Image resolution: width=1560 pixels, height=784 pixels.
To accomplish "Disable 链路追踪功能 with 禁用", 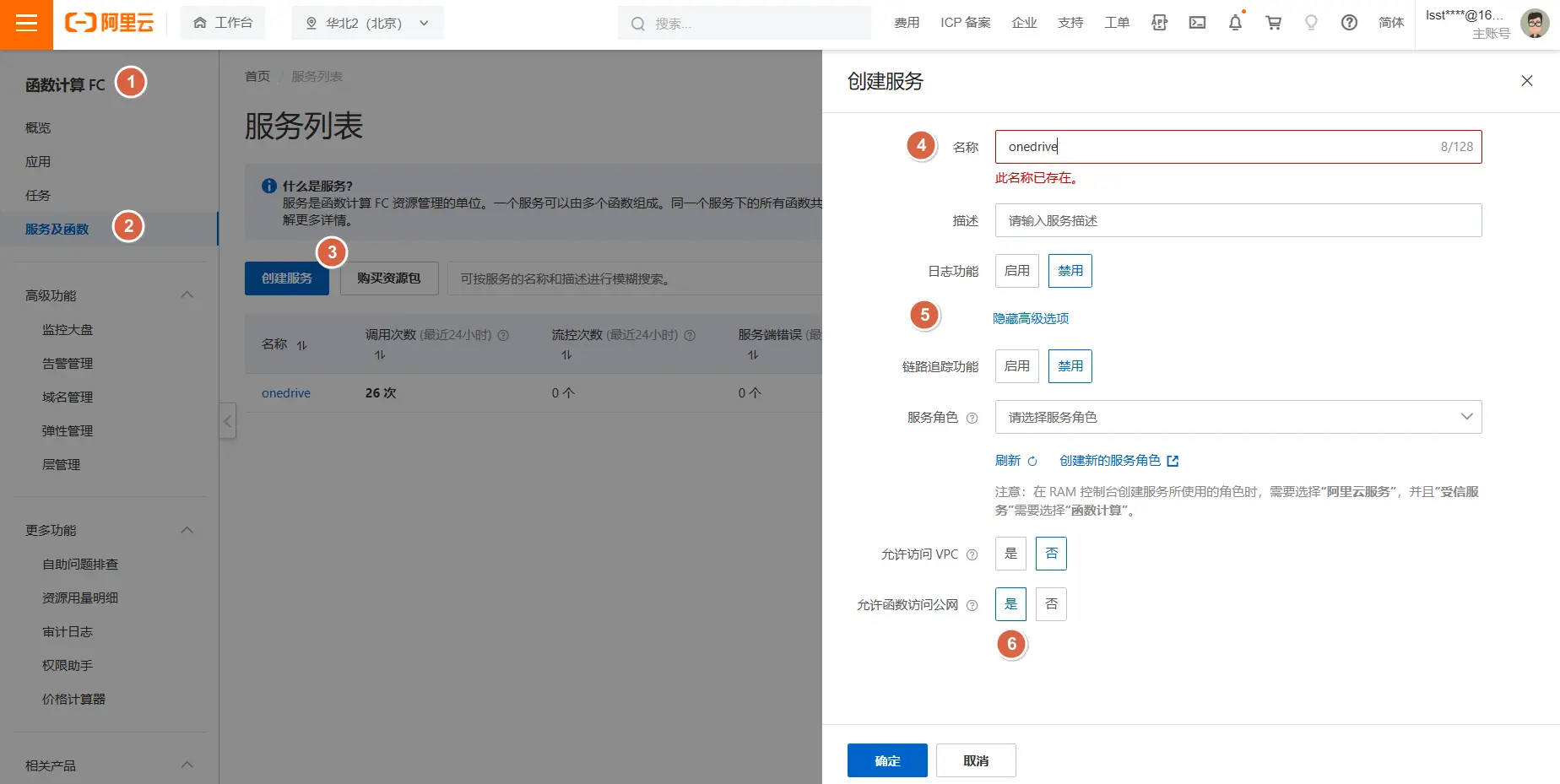I will (1070, 366).
